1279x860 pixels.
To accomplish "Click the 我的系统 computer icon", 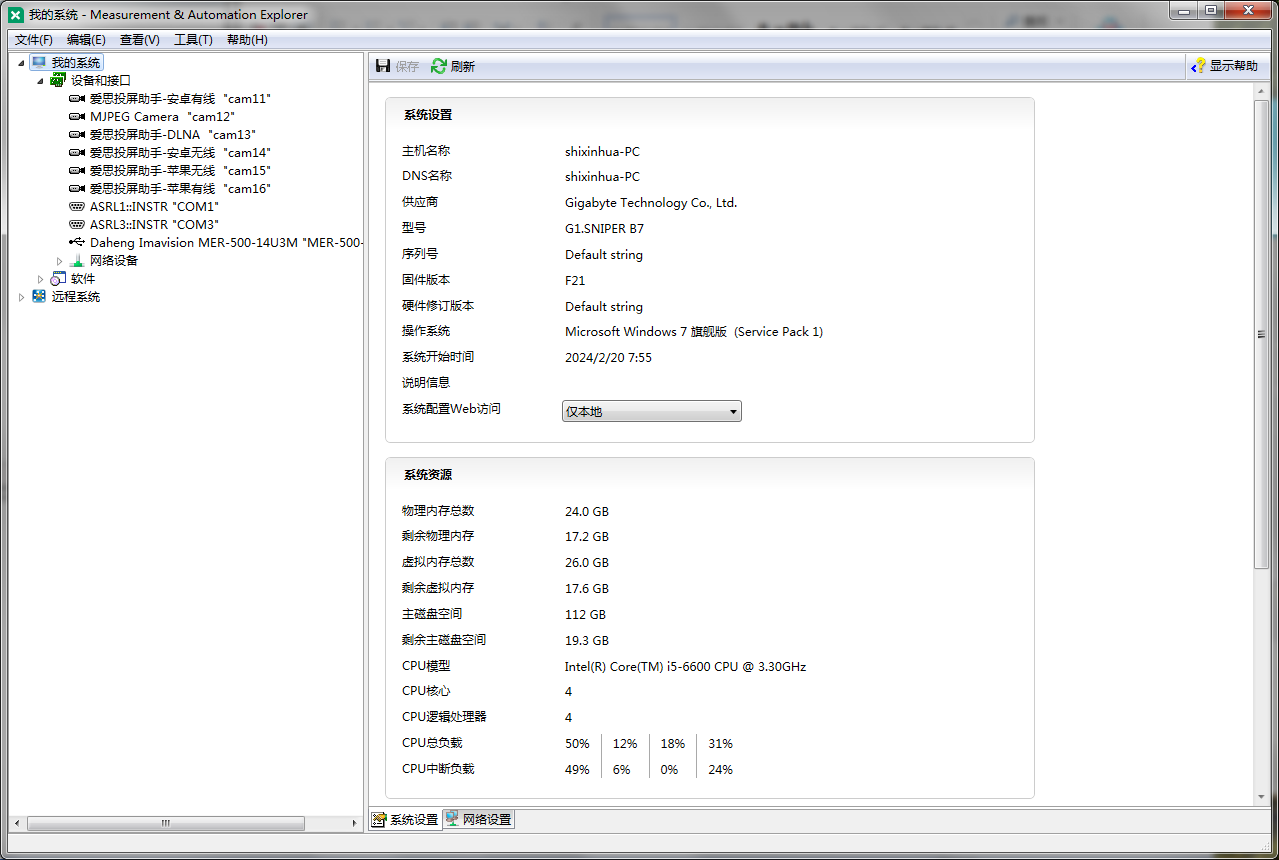I will tap(39, 62).
